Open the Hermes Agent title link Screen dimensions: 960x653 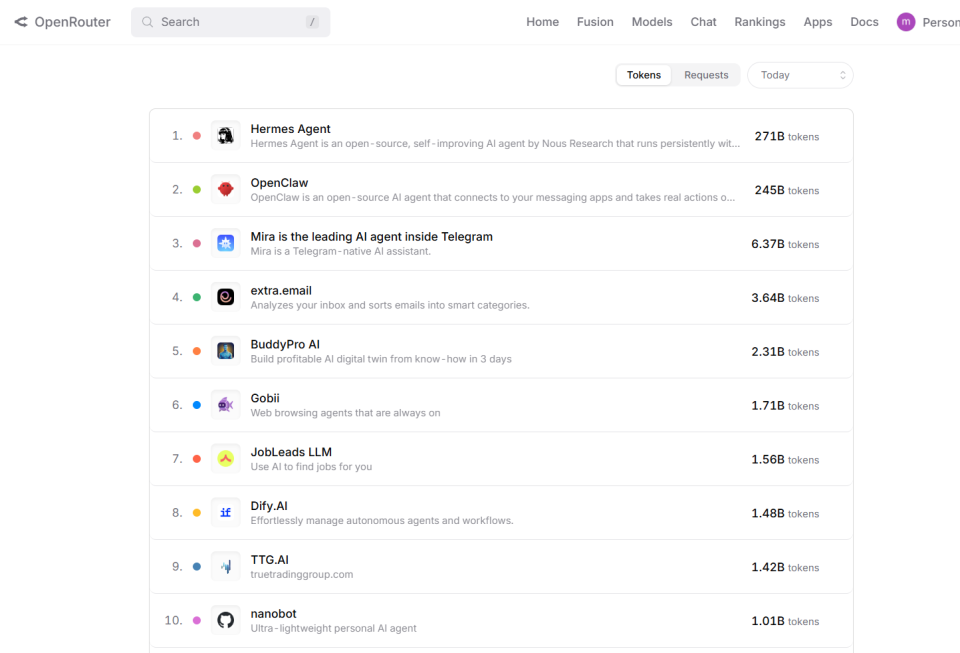point(290,129)
